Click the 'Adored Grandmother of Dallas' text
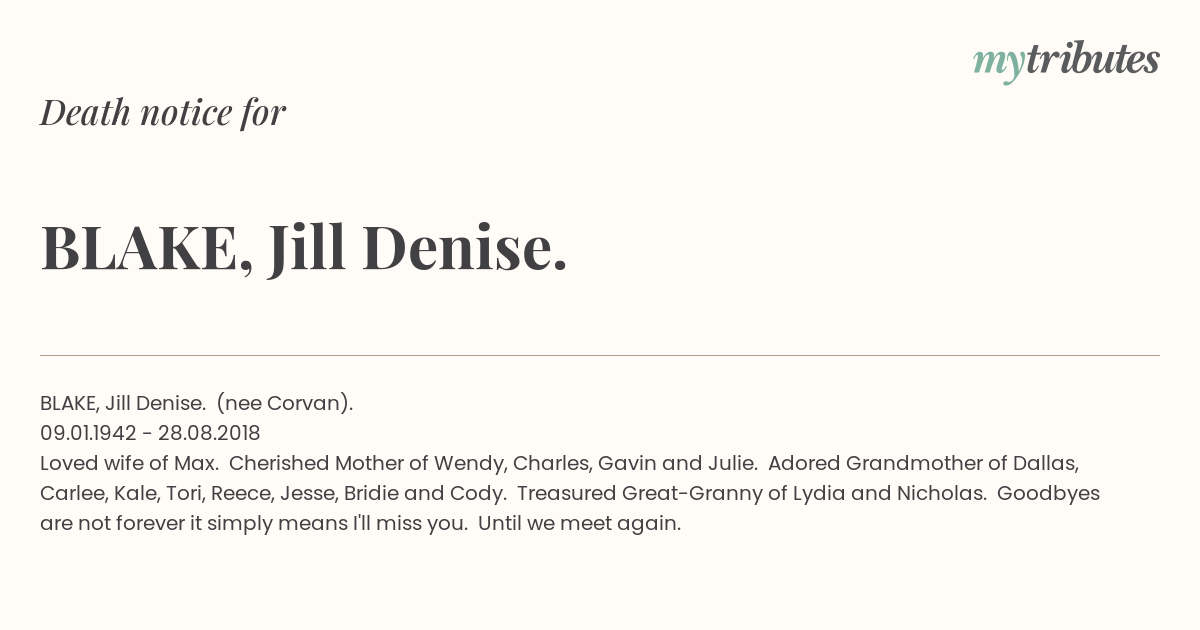Image resolution: width=1200 pixels, height=630 pixels. pos(923,463)
